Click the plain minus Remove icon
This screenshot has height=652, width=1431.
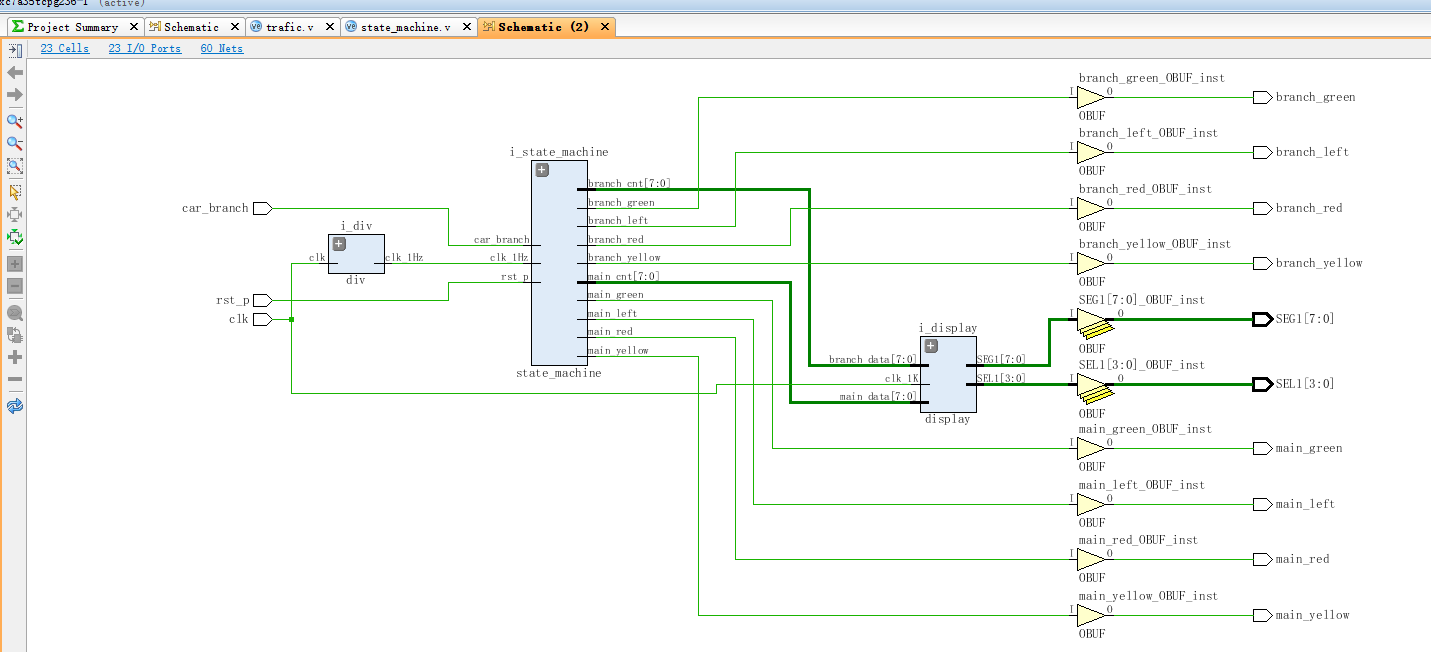15,380
